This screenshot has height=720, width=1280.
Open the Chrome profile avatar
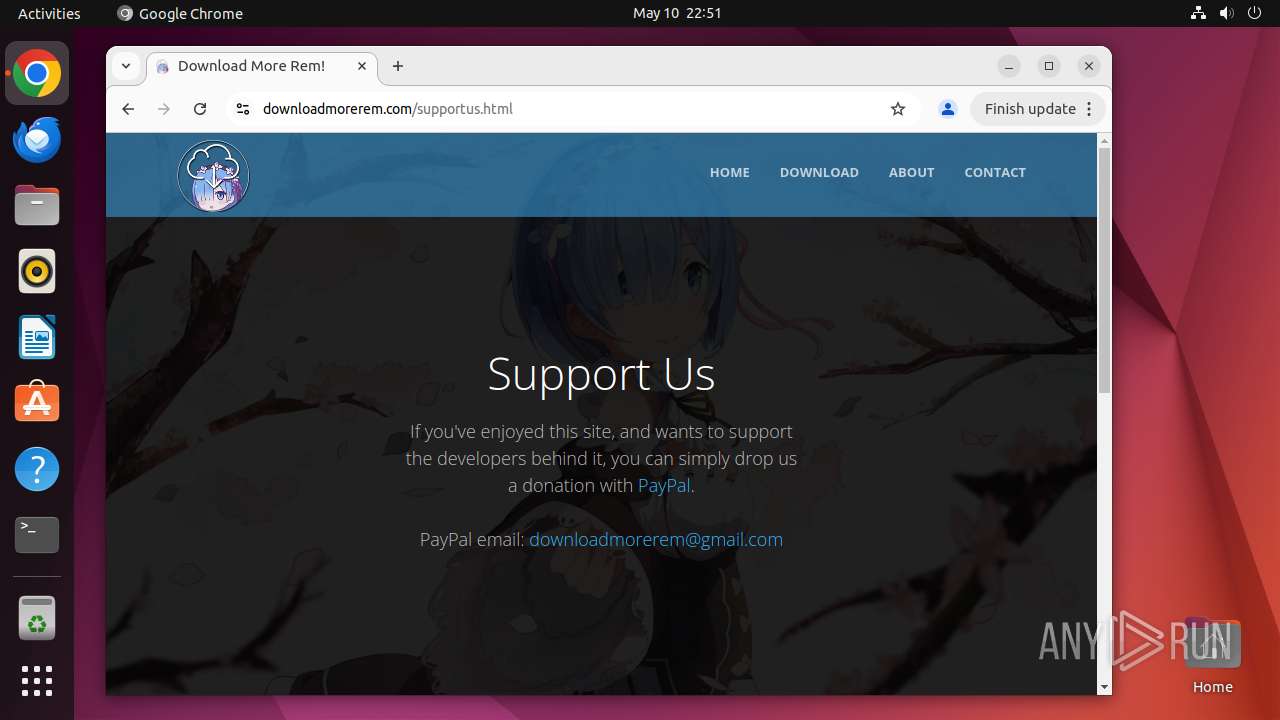coord(948,109)
